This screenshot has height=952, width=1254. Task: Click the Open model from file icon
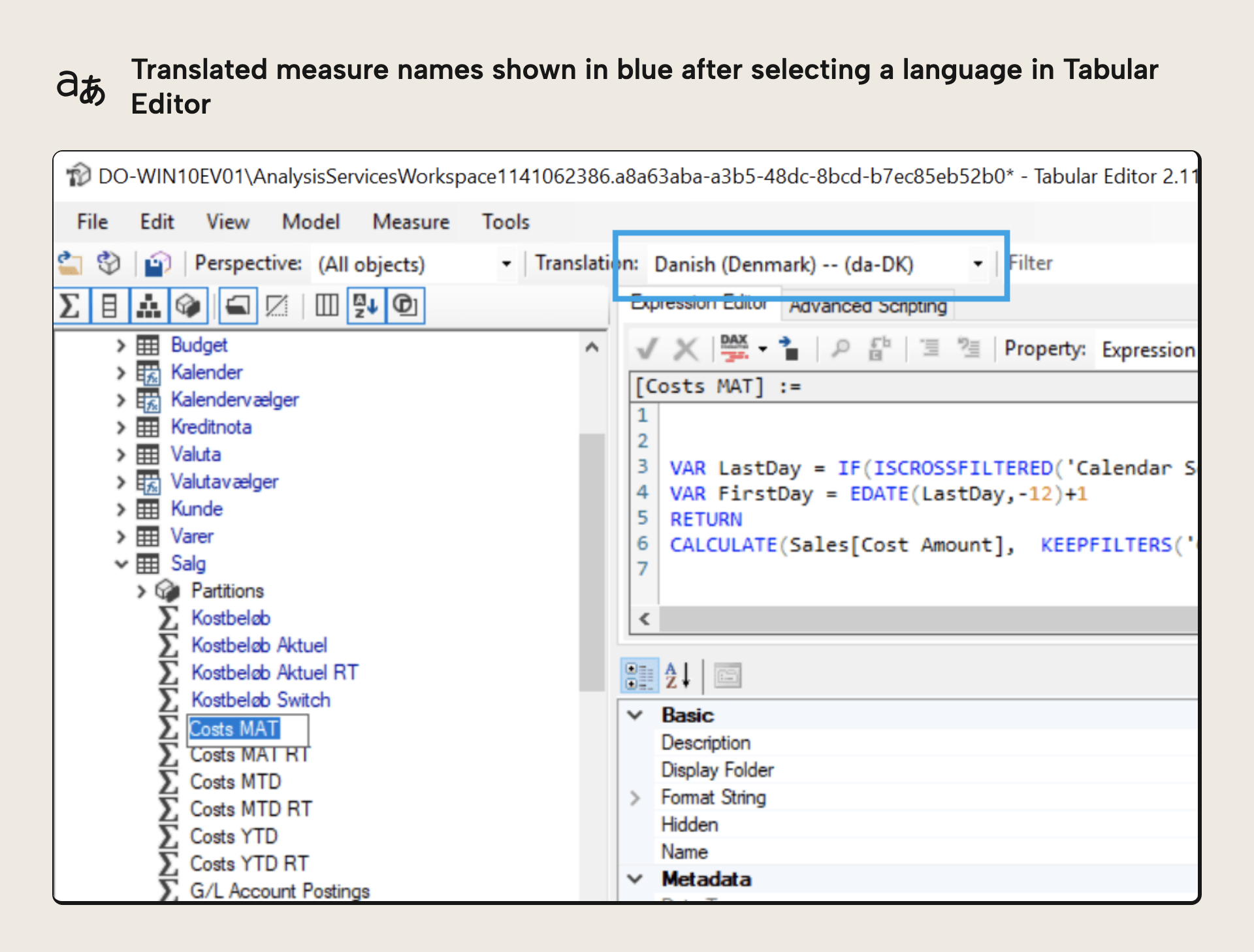click(70, 264)
